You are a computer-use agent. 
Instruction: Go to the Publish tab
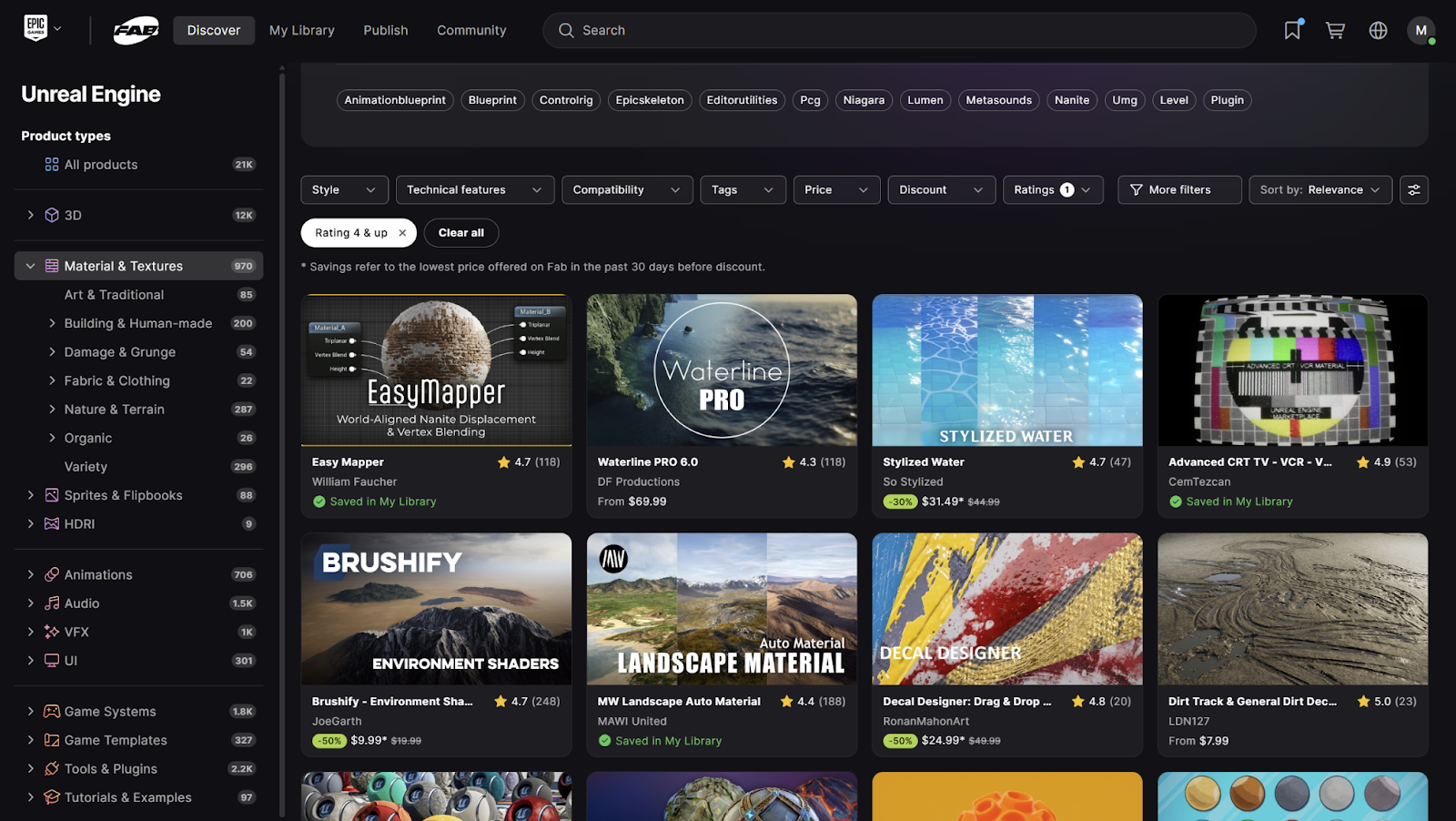(386, 30)
